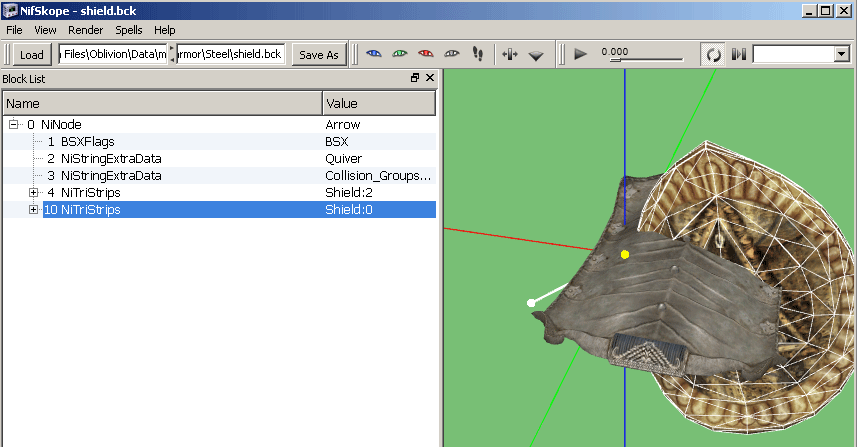Open the File menu

coord(14,30)
